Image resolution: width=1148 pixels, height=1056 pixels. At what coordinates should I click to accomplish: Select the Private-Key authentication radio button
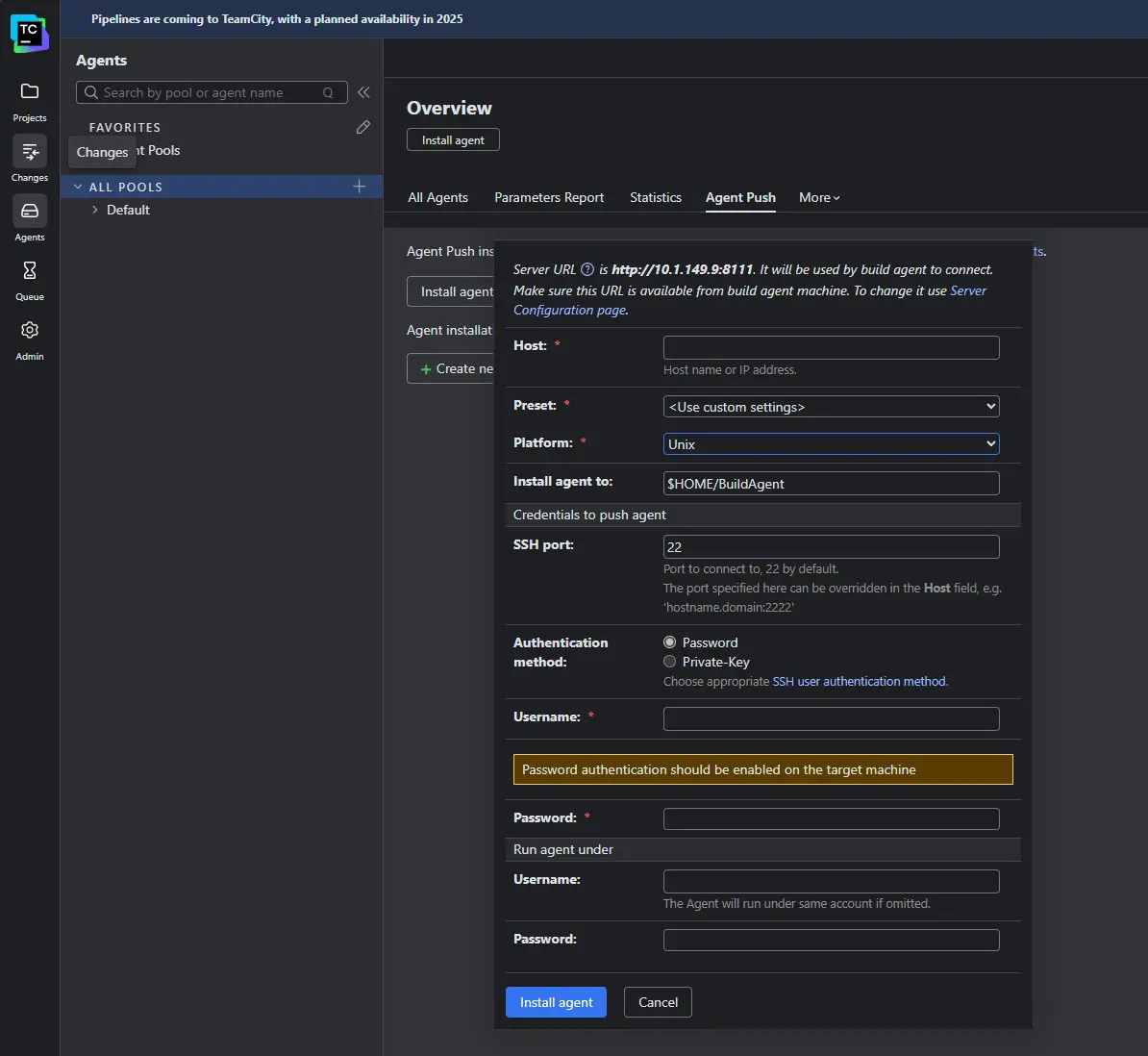[x=670, y=662]
